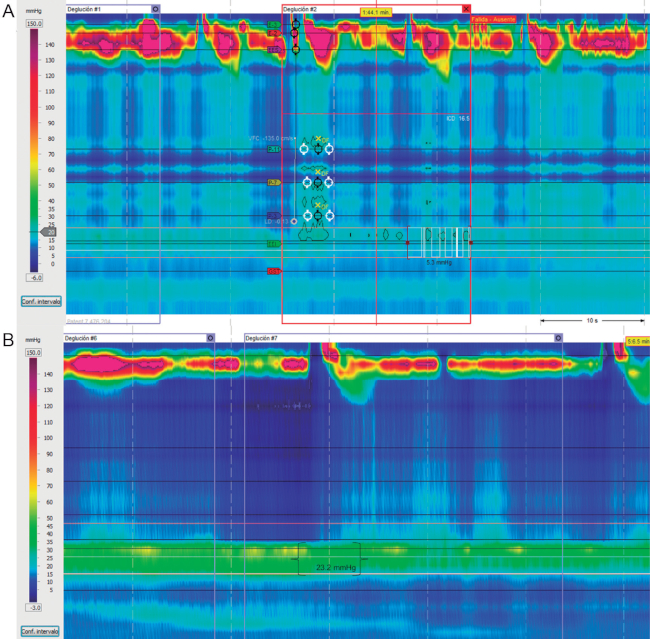Viewport: 650px width, 639px height.
Task: Click the lower Conf. intervalo button
Action: (x=40, y=631)
